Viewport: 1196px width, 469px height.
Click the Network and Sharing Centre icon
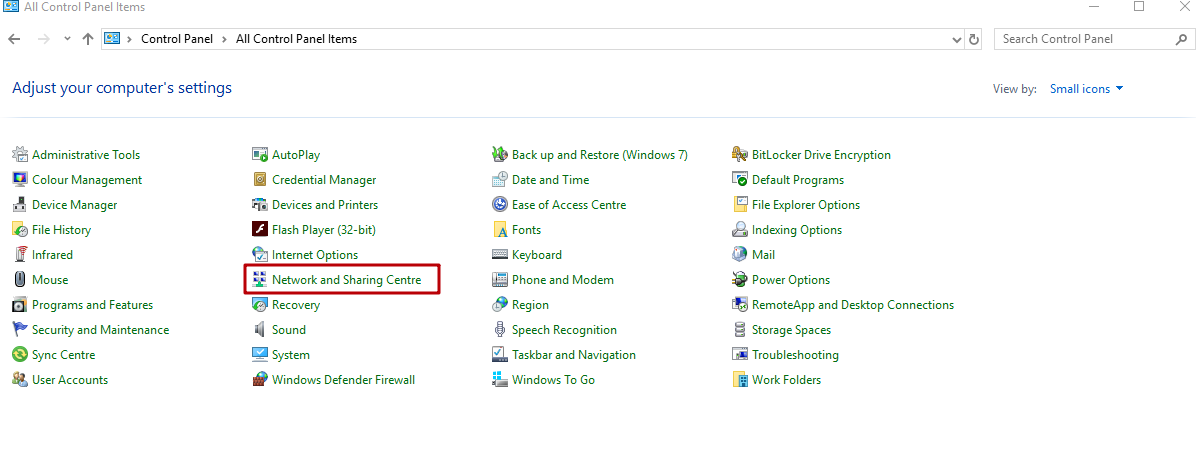[x=260, y=280]
